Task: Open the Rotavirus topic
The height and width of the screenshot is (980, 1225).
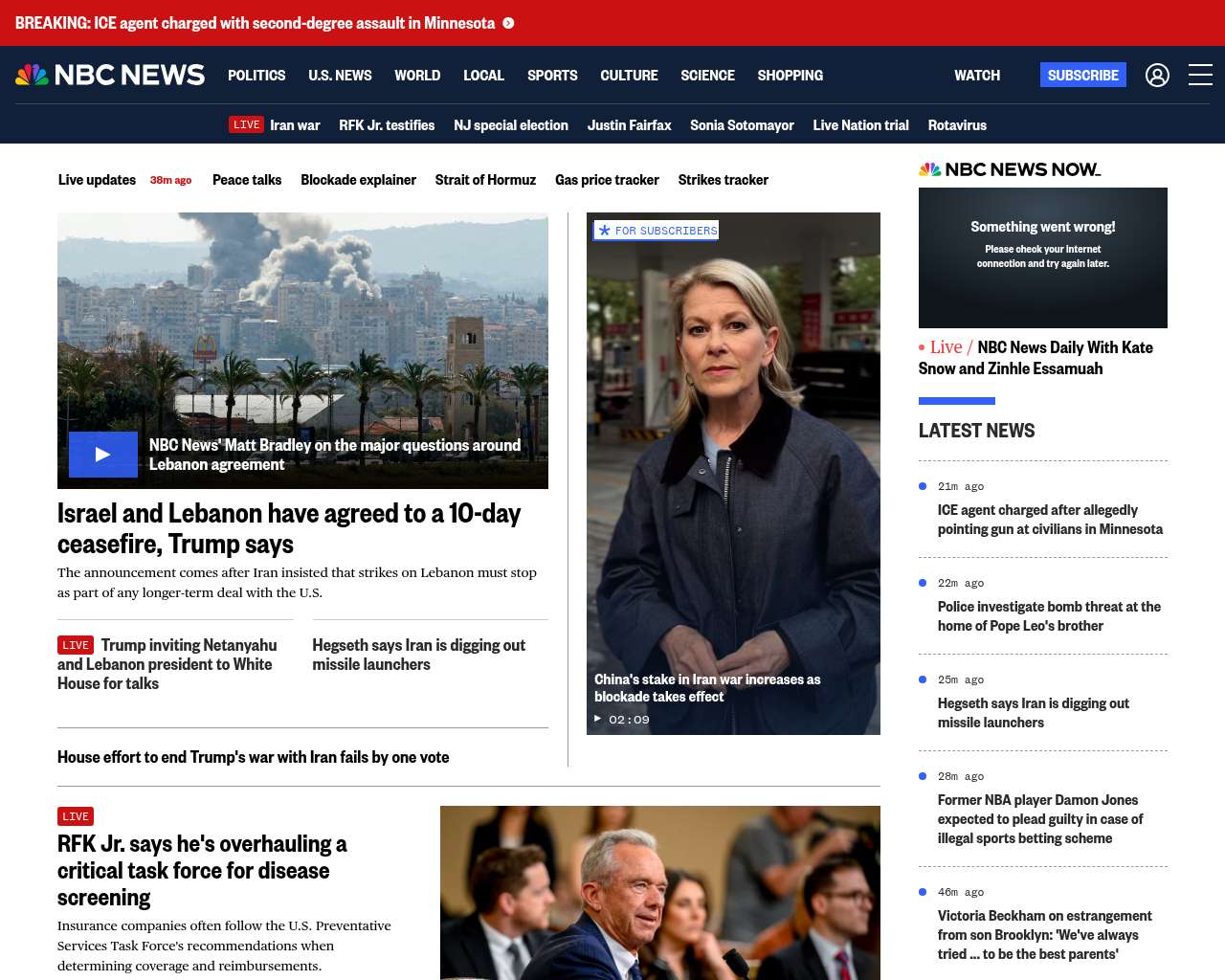Action: 957,124
